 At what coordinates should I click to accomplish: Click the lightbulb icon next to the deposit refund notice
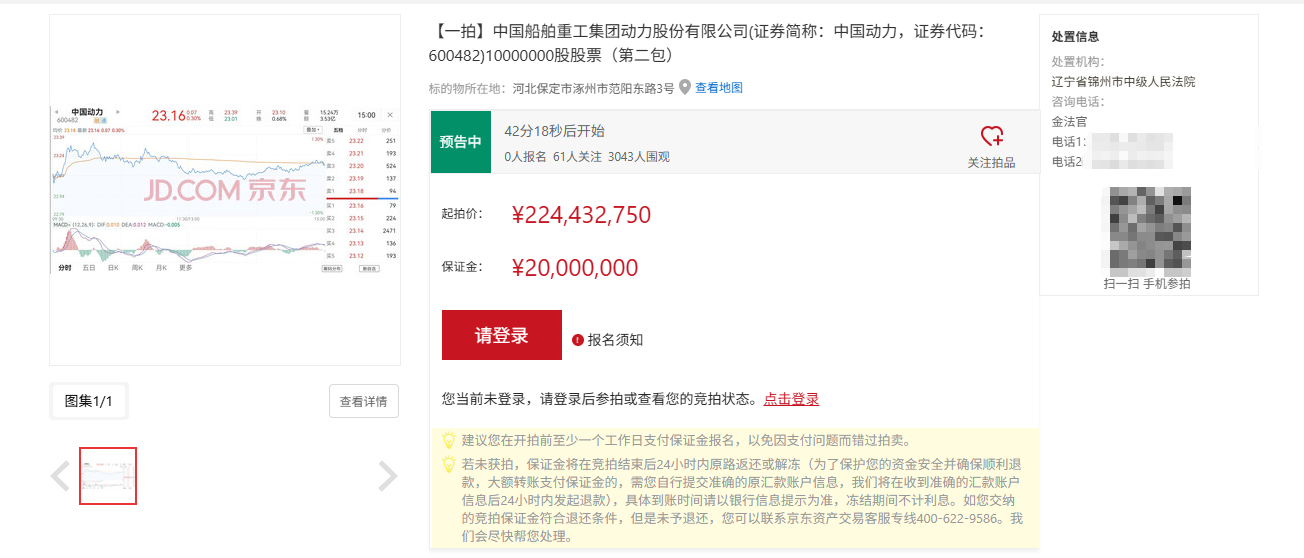point(449,464)
